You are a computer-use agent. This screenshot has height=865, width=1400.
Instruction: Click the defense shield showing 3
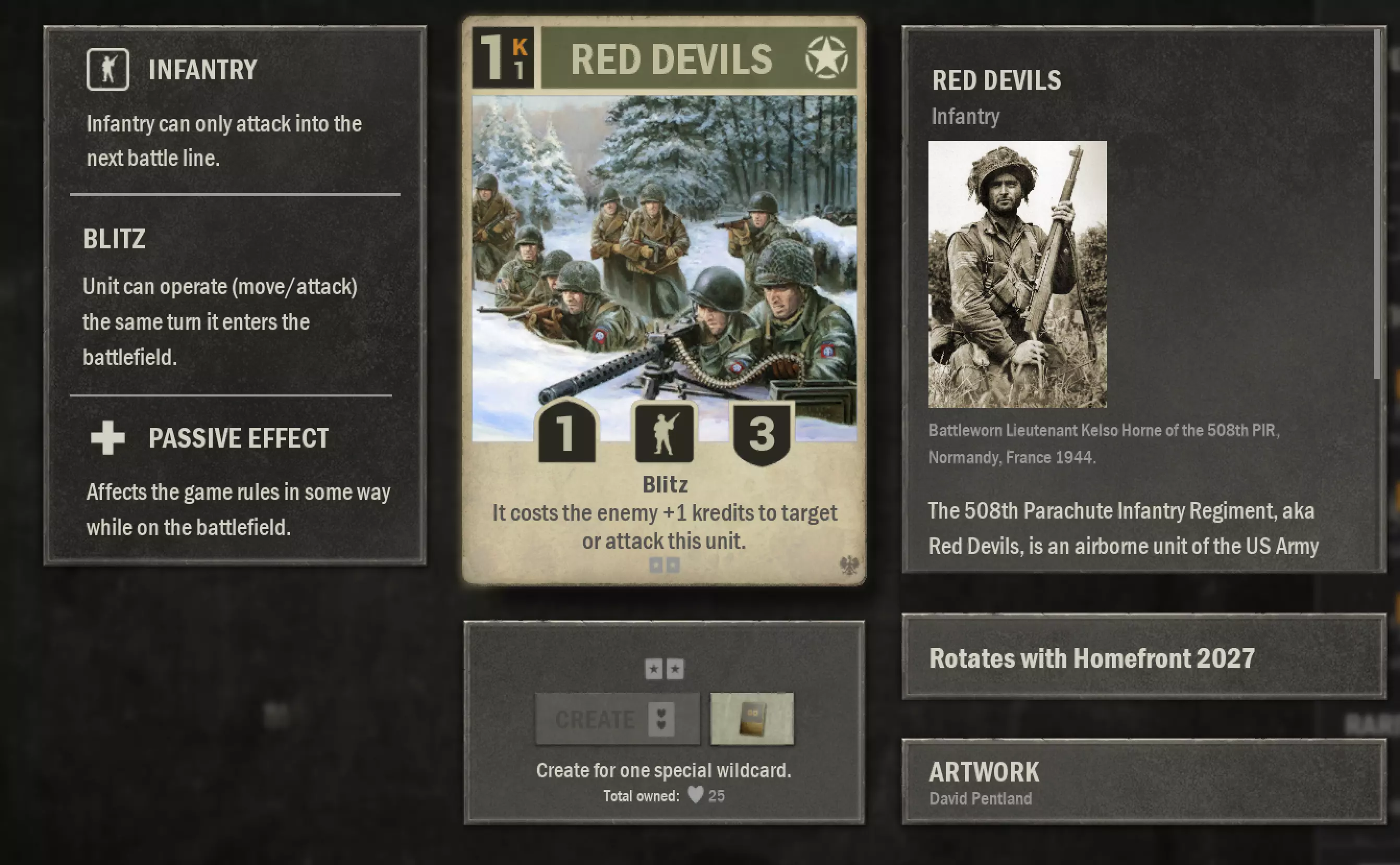coord(762,434)
